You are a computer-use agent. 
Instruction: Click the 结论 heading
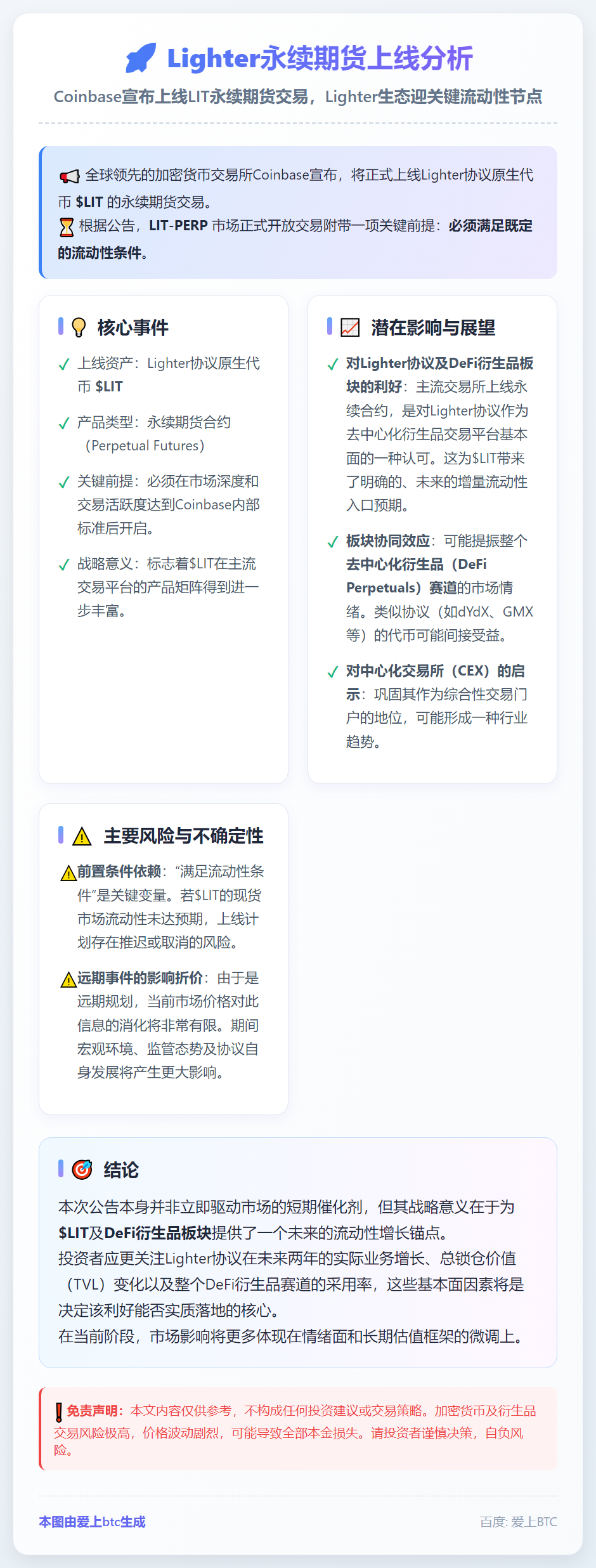point(121,1170)
